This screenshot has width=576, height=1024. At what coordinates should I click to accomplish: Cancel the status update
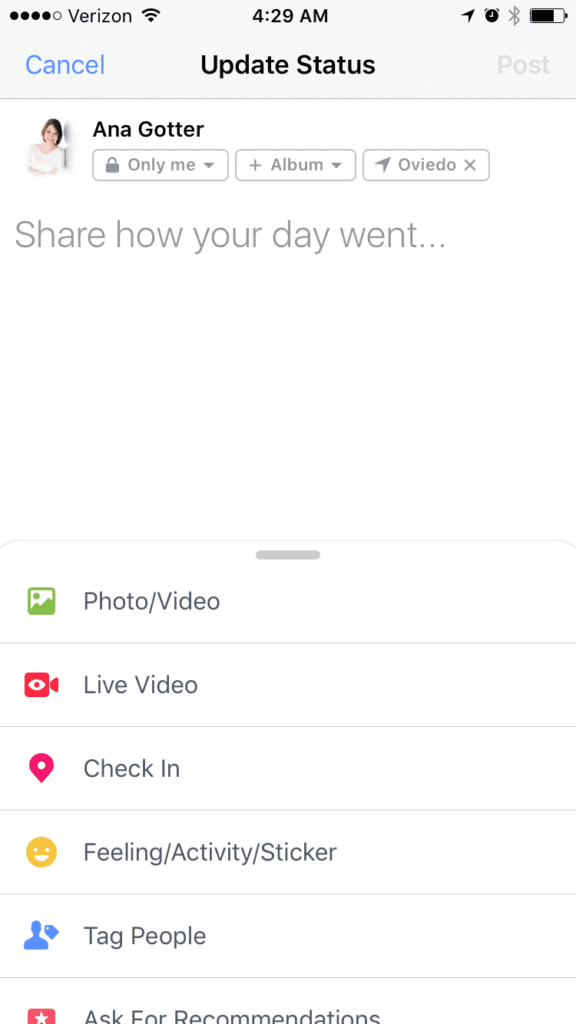coord(64,64)
